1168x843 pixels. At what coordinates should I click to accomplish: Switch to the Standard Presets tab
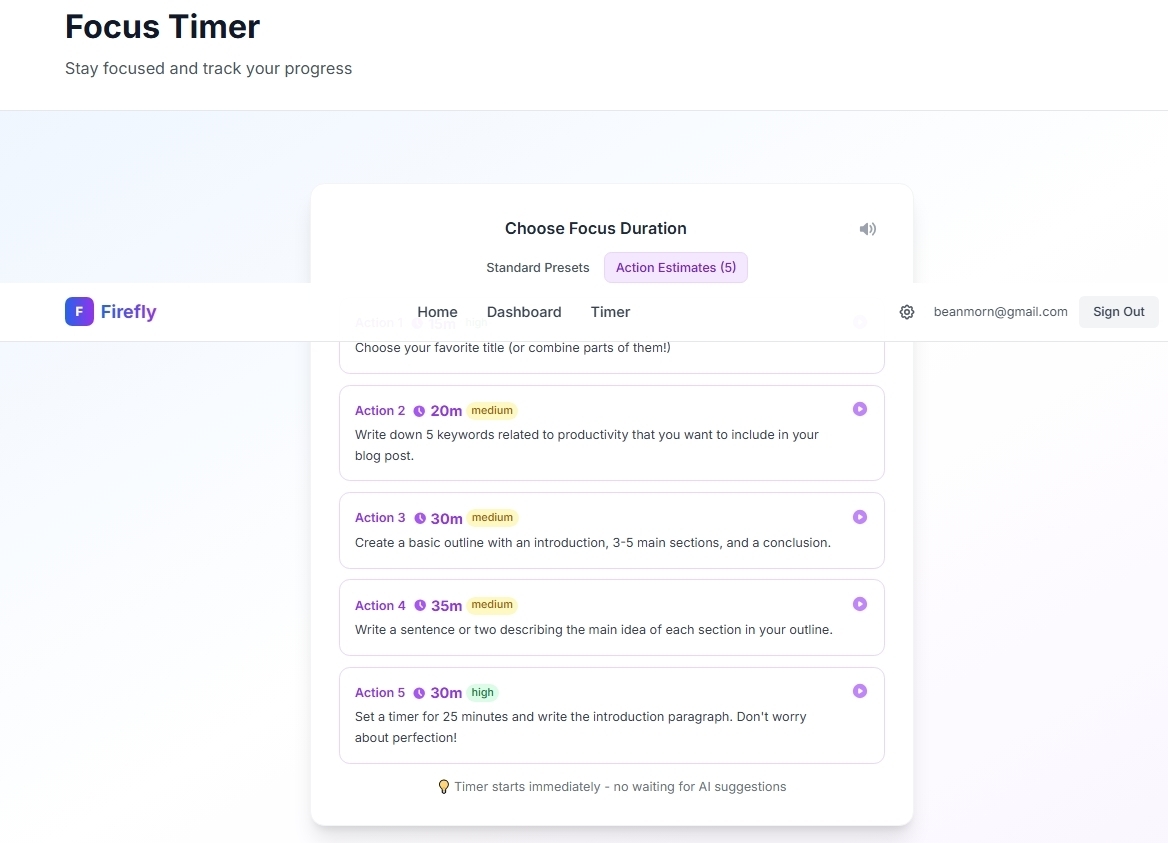pyautogui.click(x=538, y=267)
